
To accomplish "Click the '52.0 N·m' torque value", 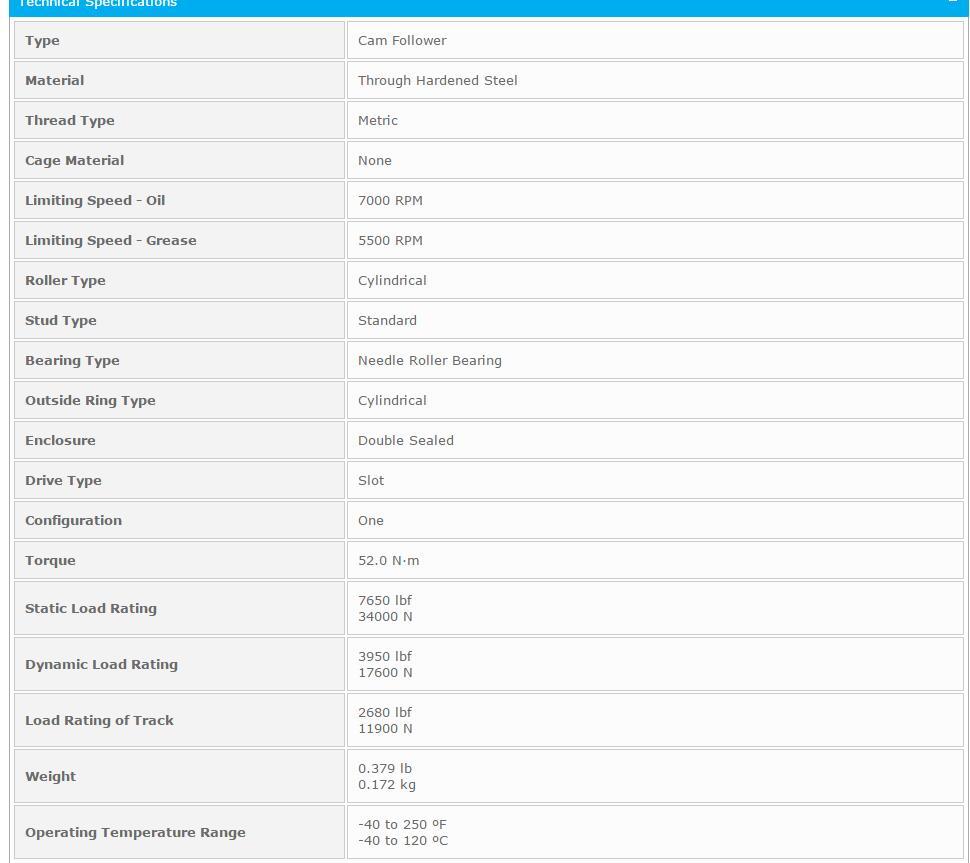I will click(388, 560).
